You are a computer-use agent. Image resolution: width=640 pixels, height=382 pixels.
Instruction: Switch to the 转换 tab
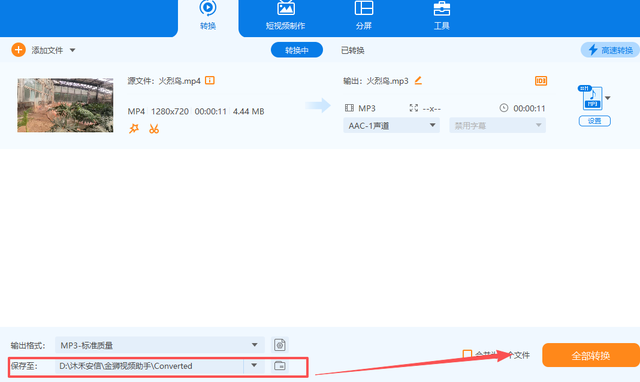pos(208,16)
